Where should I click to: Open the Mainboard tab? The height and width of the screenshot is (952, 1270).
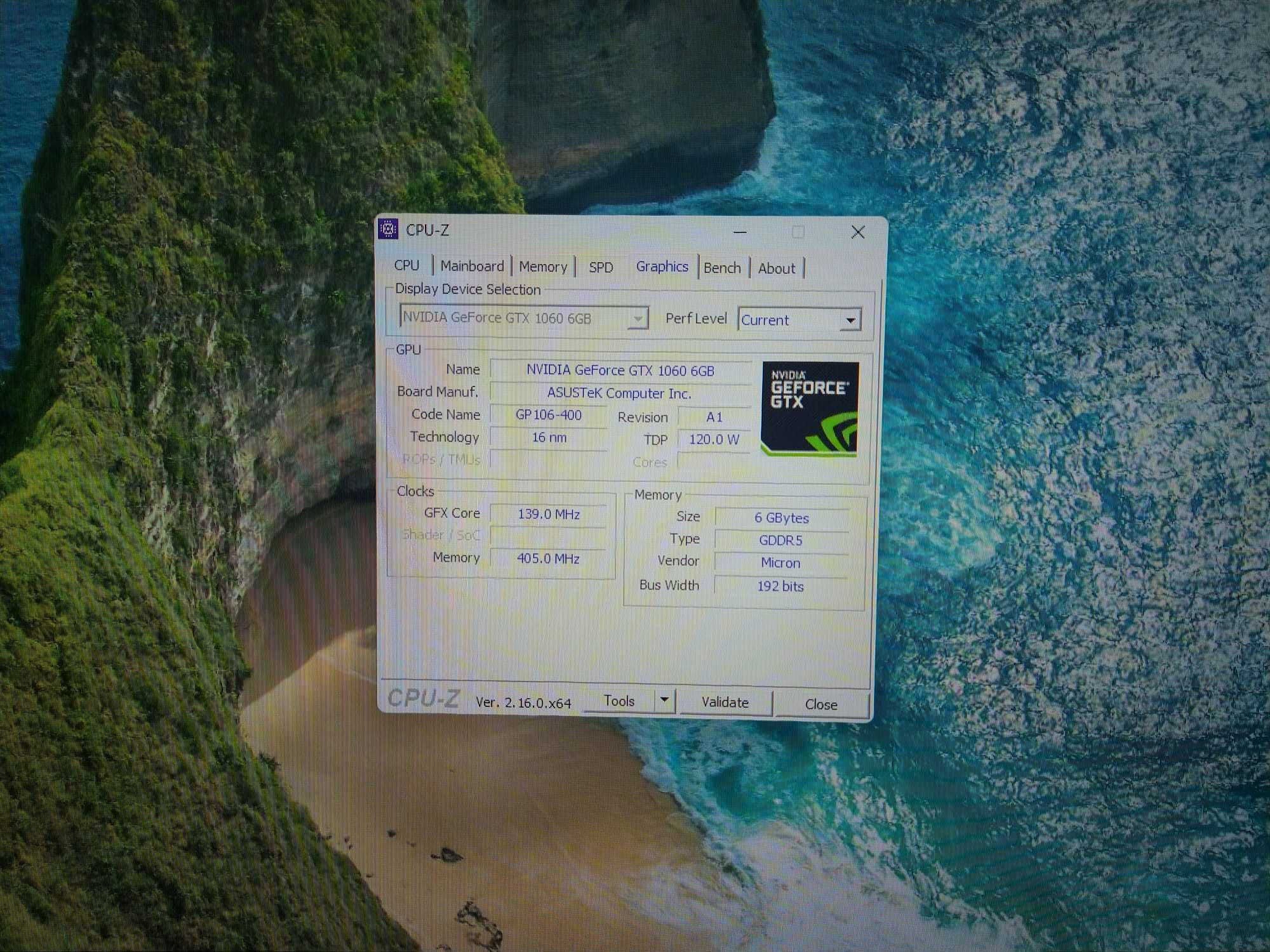coord(472,266)
